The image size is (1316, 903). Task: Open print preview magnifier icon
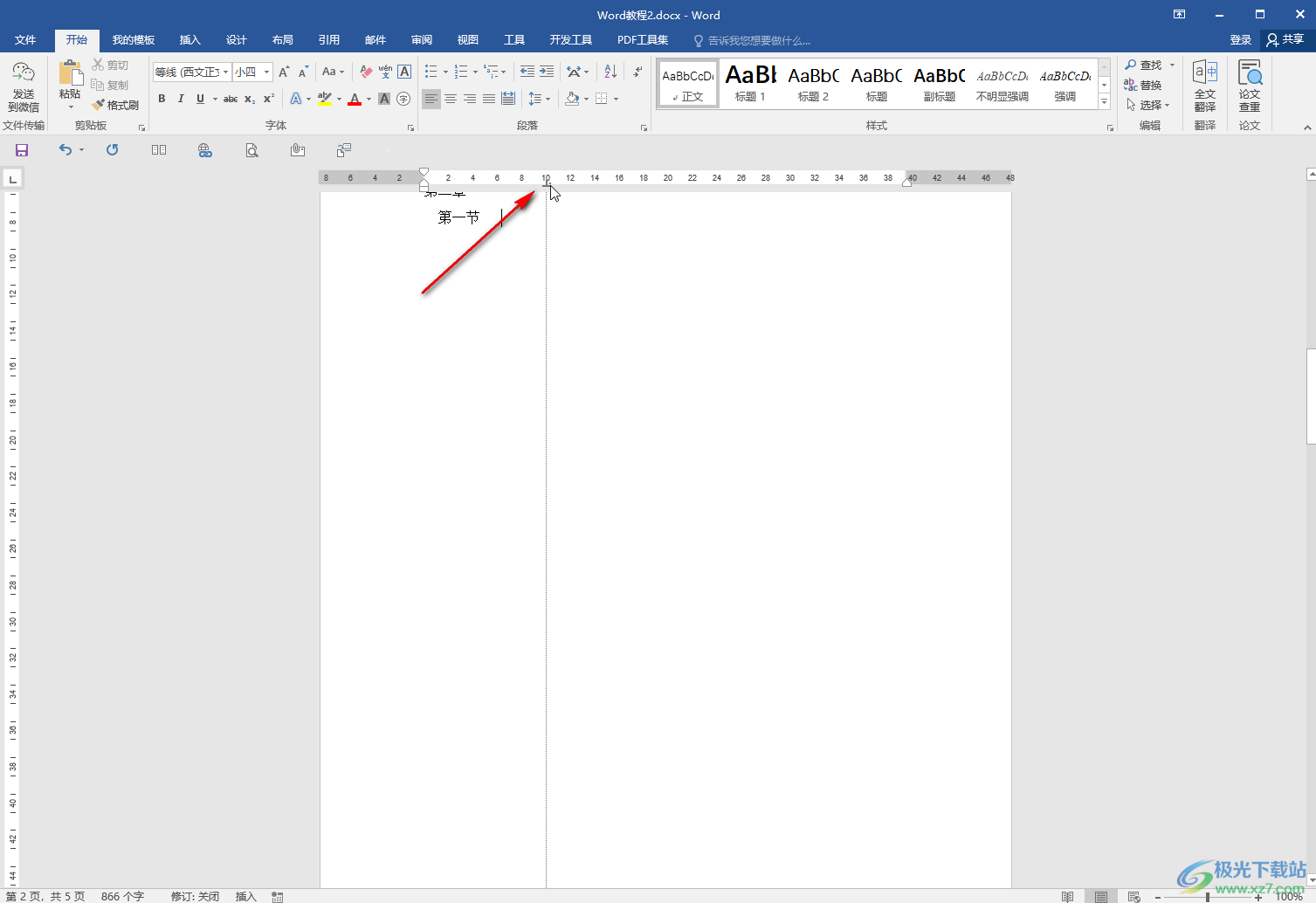pyautogui.click(x=251, y=150)
